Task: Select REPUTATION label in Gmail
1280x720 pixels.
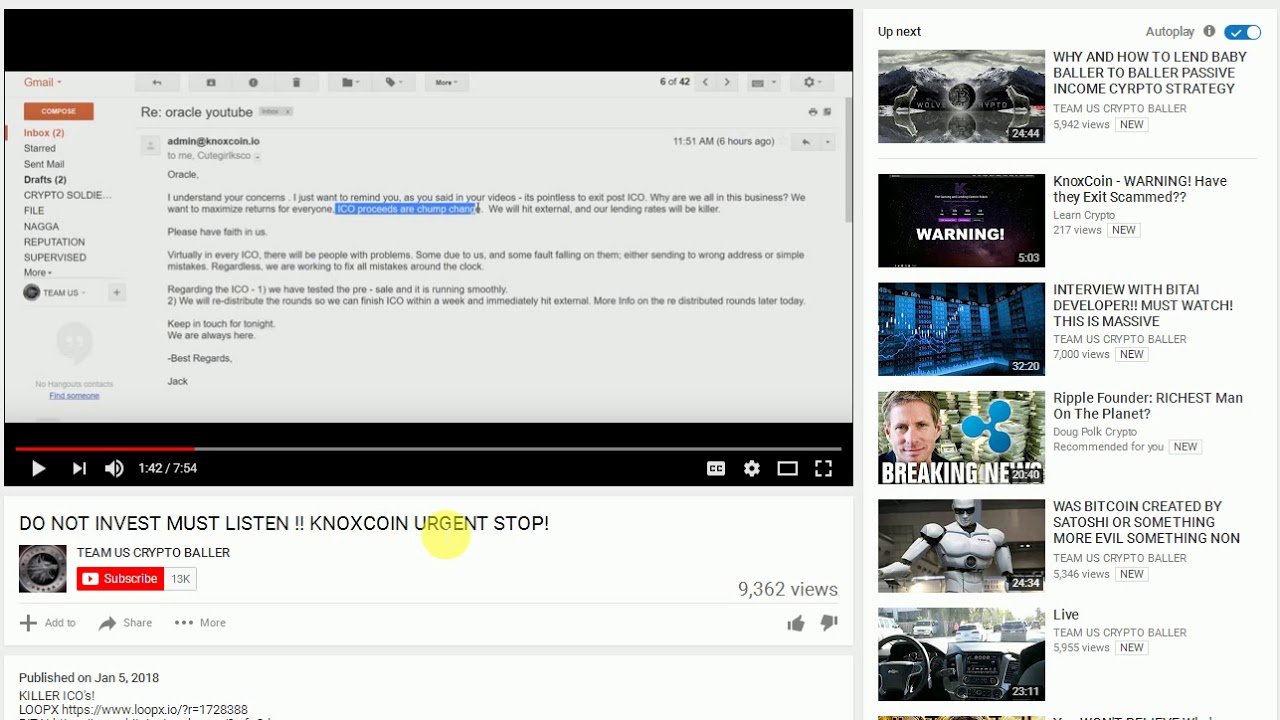Action: [54, 242]
